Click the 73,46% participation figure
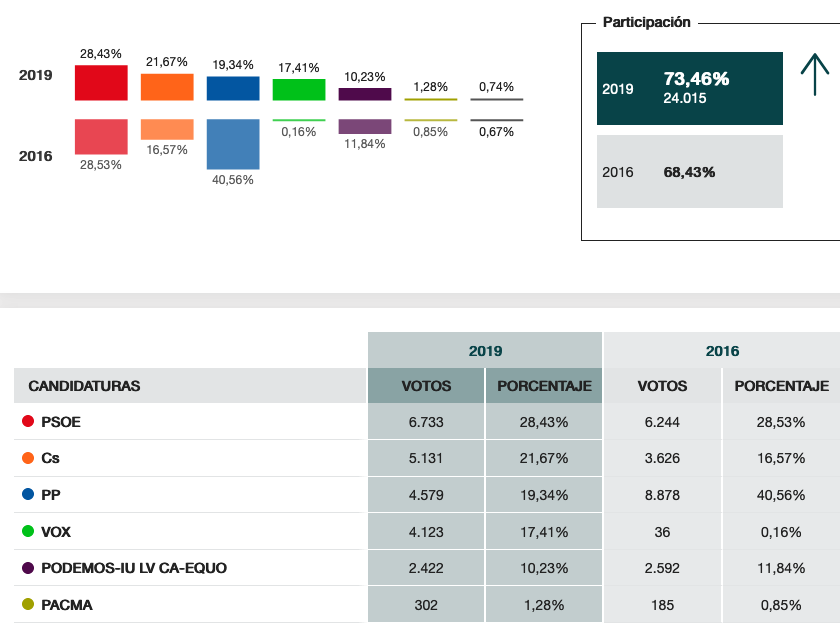 coord(696,79)
